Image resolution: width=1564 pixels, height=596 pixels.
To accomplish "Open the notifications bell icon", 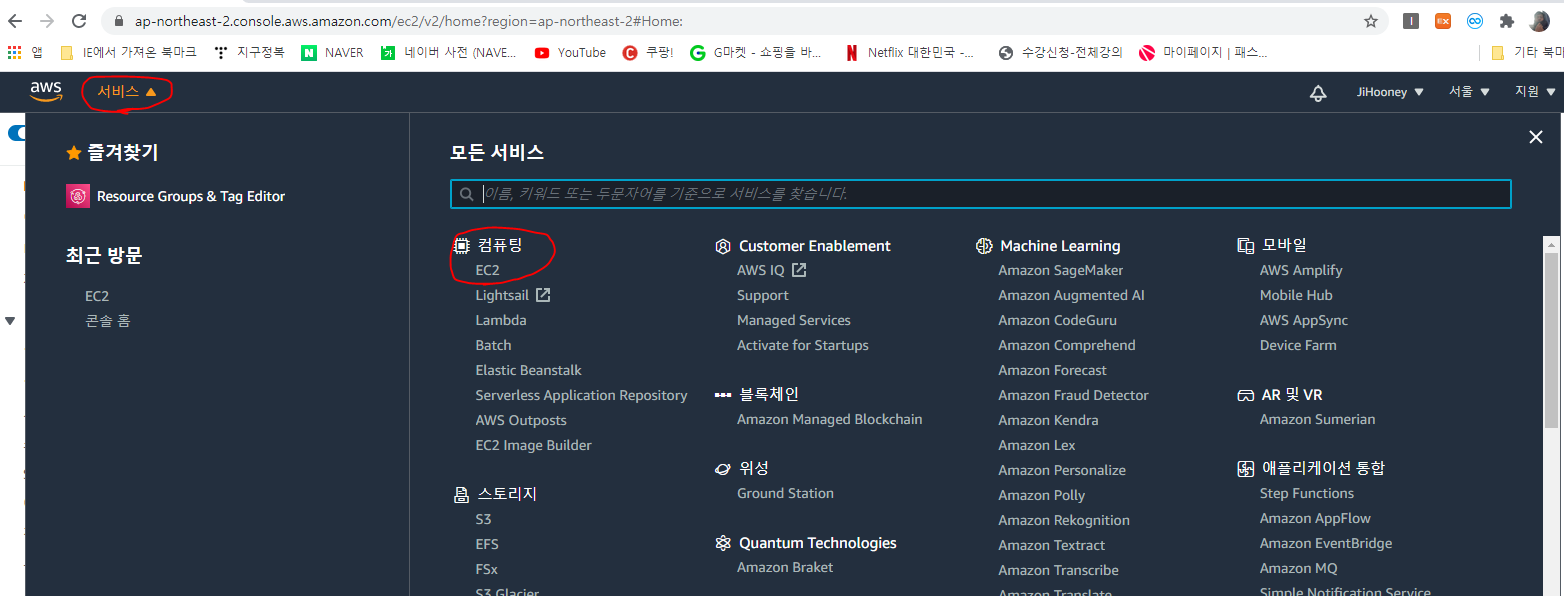I will pos(1318,92).
